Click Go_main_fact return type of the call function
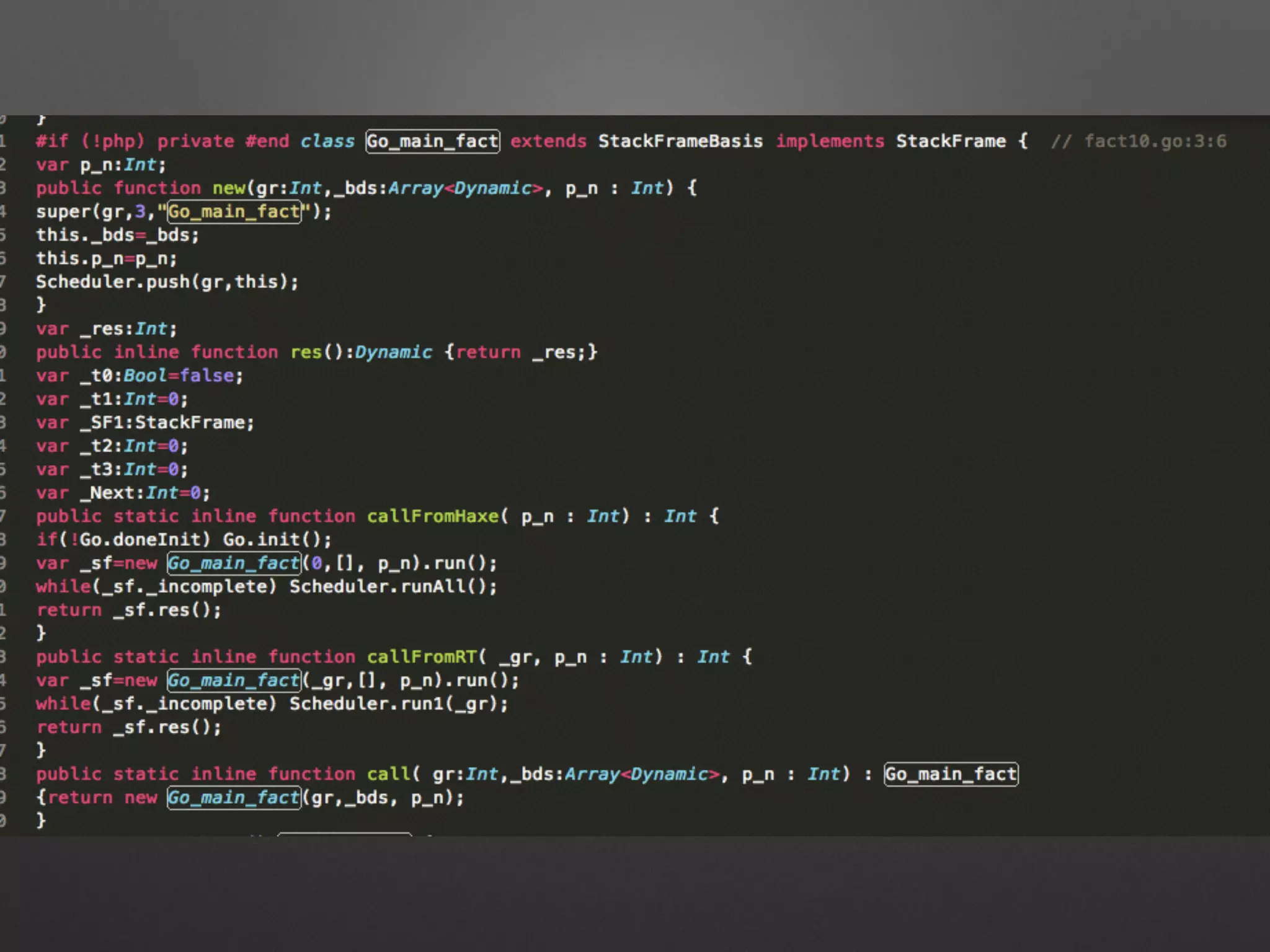 [x=951, y=774]
